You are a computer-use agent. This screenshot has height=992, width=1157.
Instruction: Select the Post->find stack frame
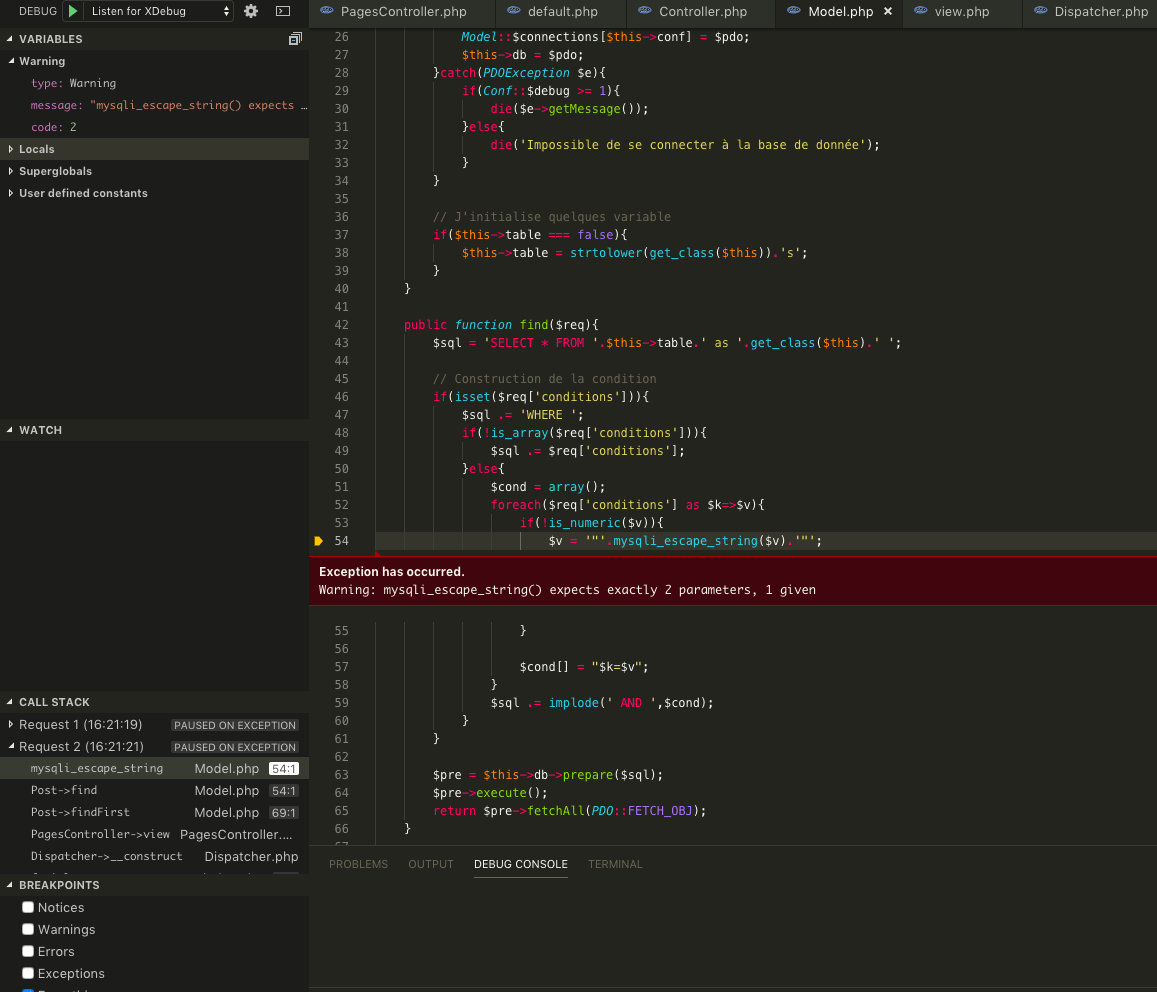coord(154,790)
